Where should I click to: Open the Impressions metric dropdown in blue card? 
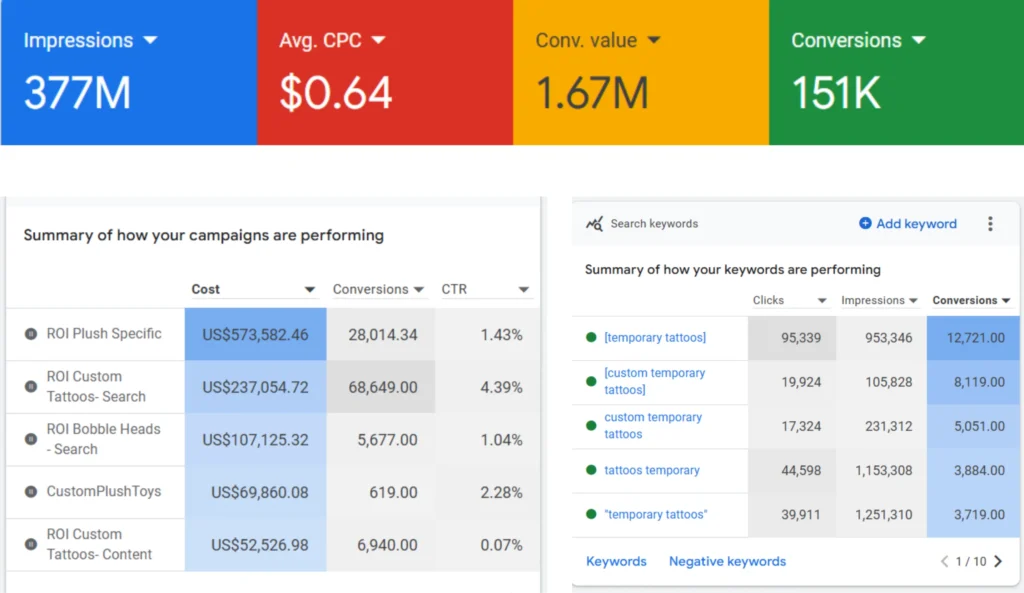(x=150, y=41)
